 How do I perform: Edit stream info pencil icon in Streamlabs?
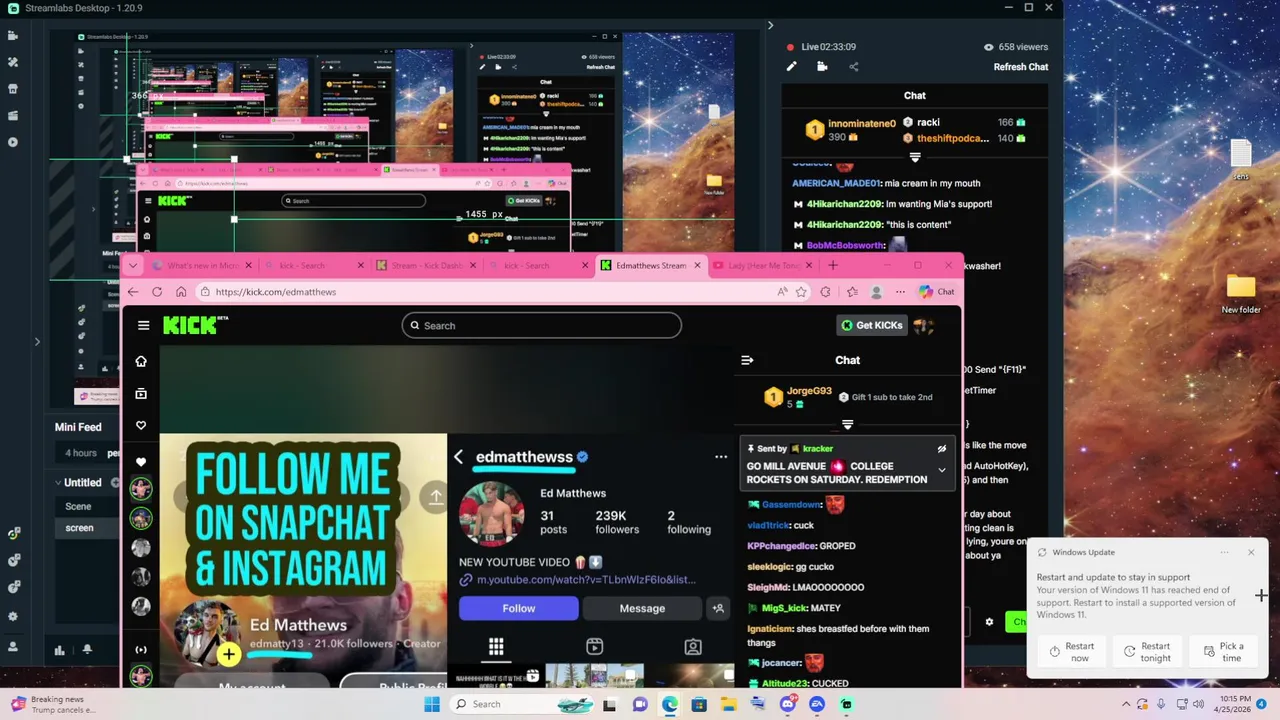point(791,67)
